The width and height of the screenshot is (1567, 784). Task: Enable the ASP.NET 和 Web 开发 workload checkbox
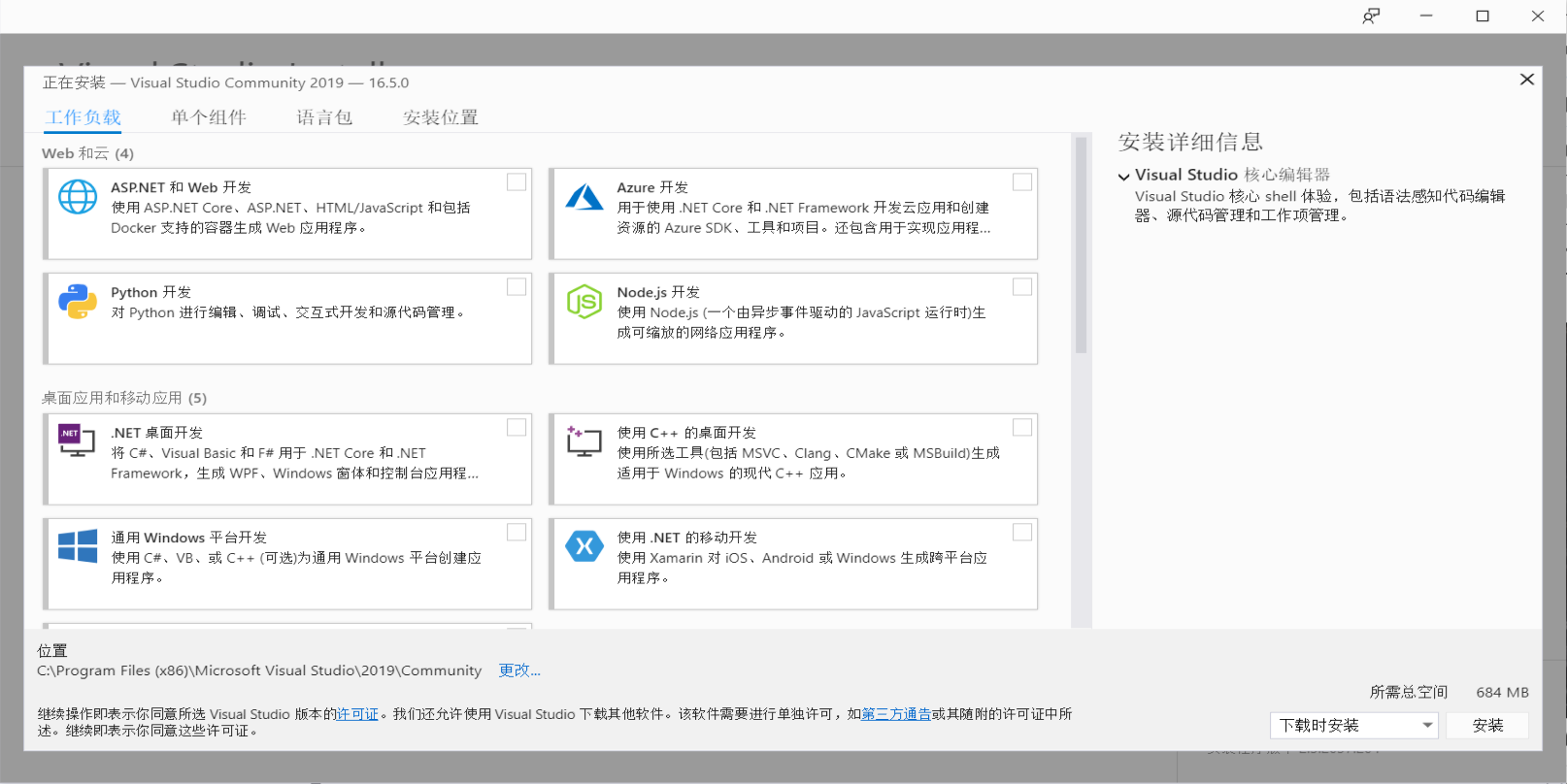517,181
